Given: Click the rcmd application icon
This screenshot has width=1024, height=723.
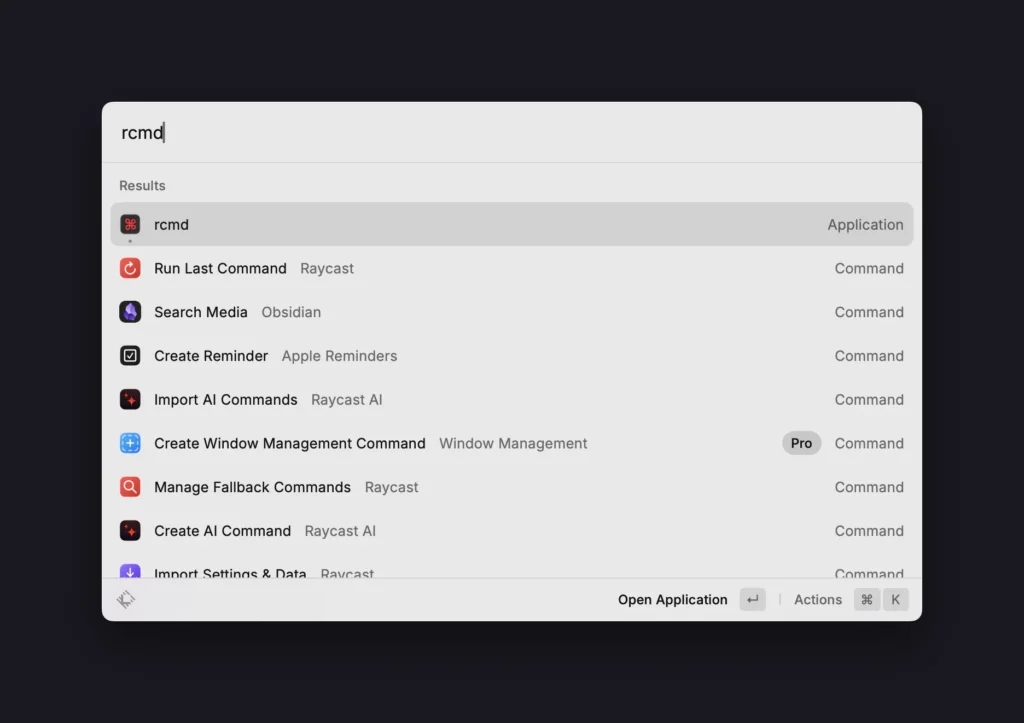Looking at the screenshot, I should click(x=130, y=225).
